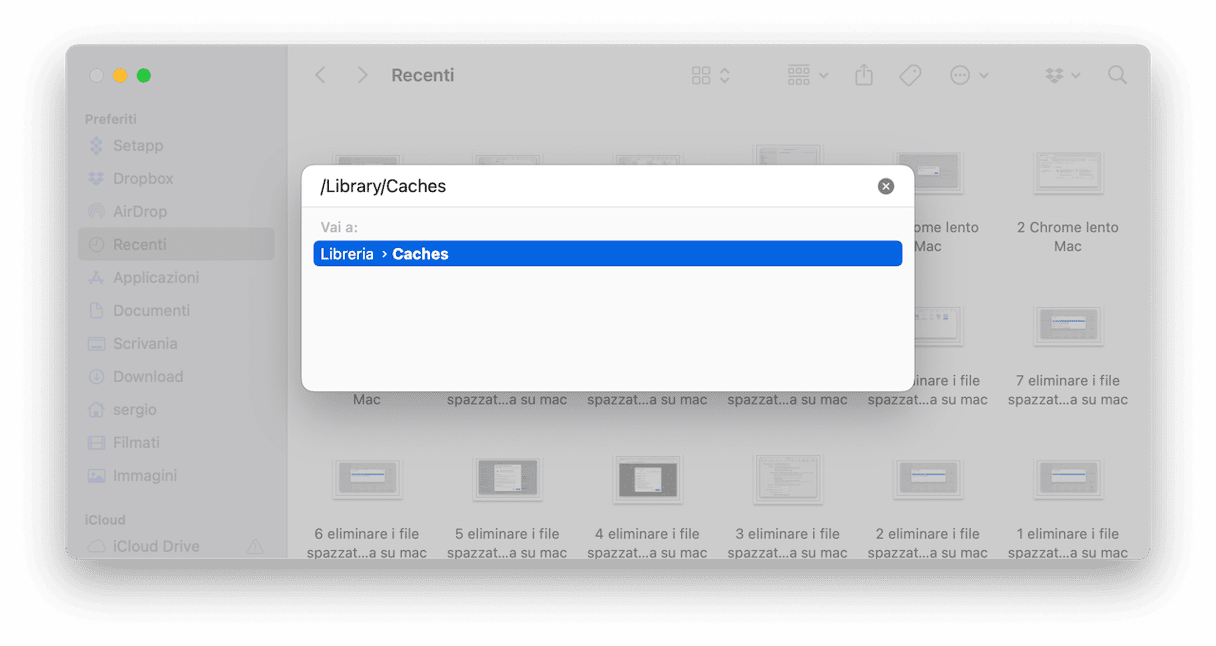Switch the view mode with the icon-view button
This screenshot has width=1216, height=646.
(711, 75)
